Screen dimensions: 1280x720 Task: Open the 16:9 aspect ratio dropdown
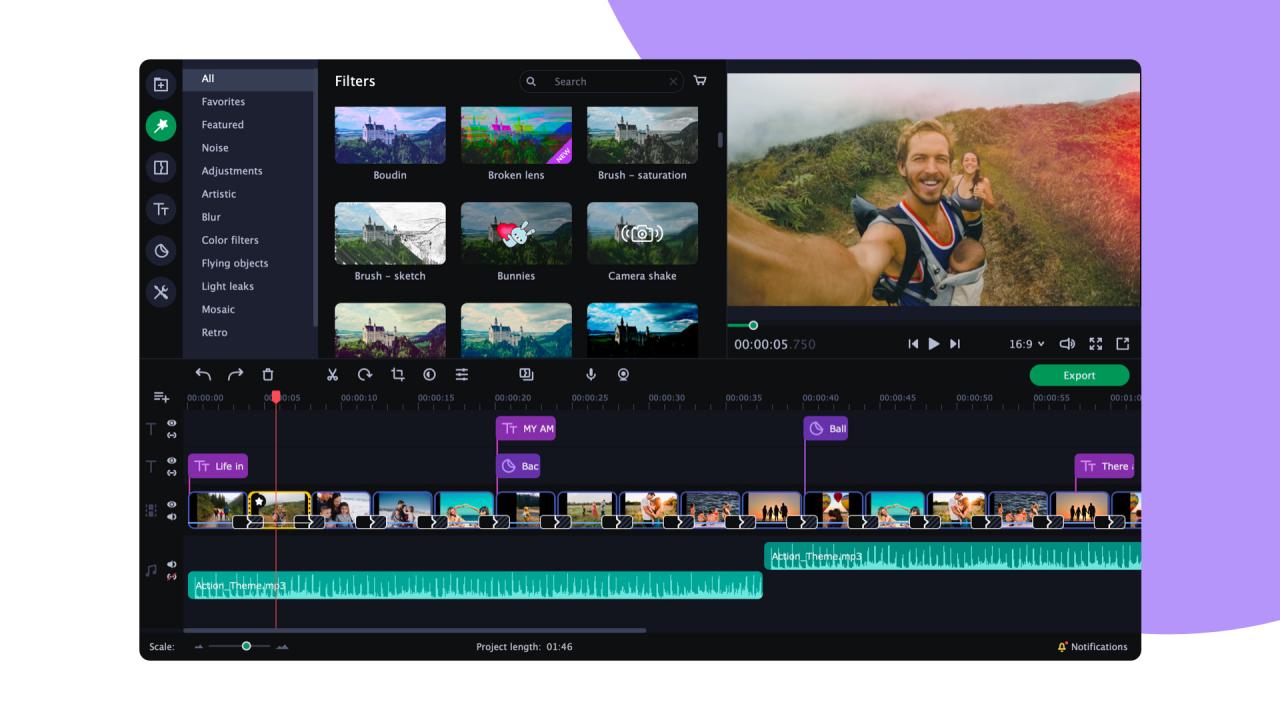coord(1025,343)
